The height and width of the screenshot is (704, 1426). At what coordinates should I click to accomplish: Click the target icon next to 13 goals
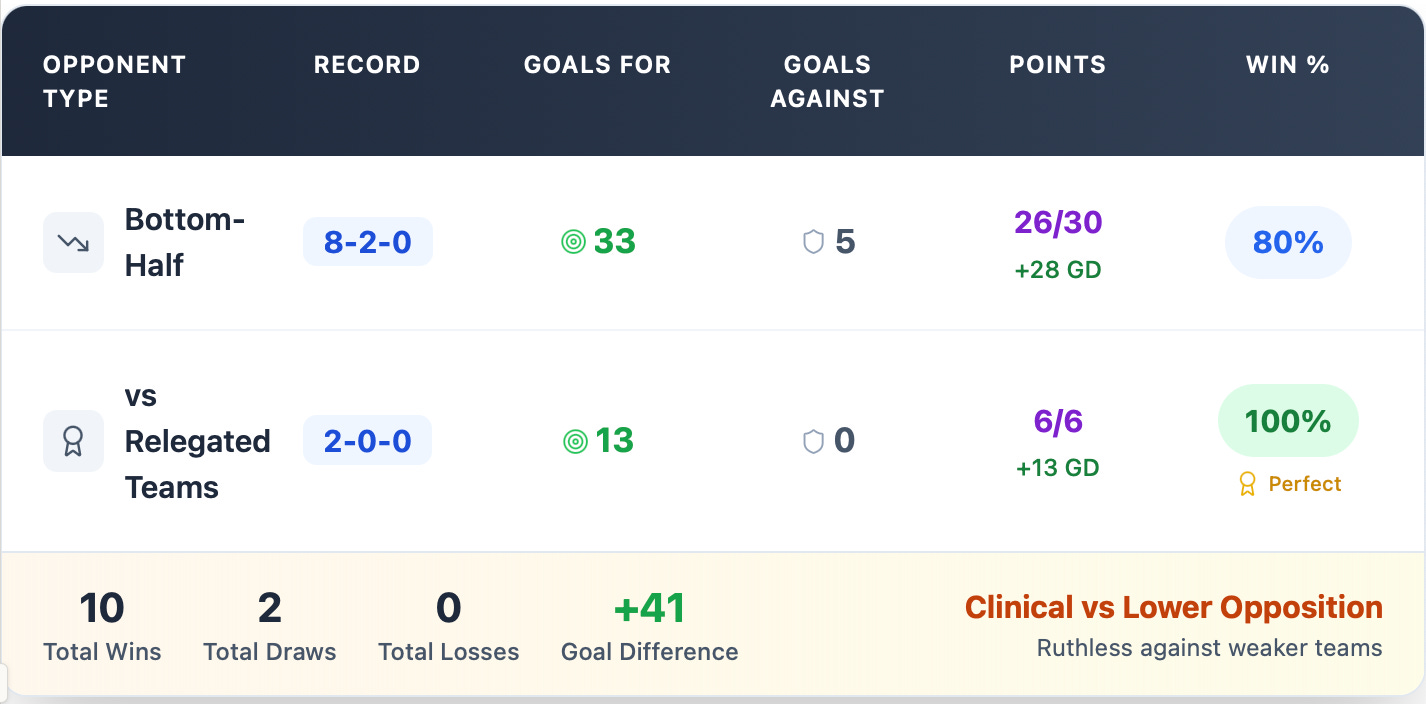(x=575, y=441)
